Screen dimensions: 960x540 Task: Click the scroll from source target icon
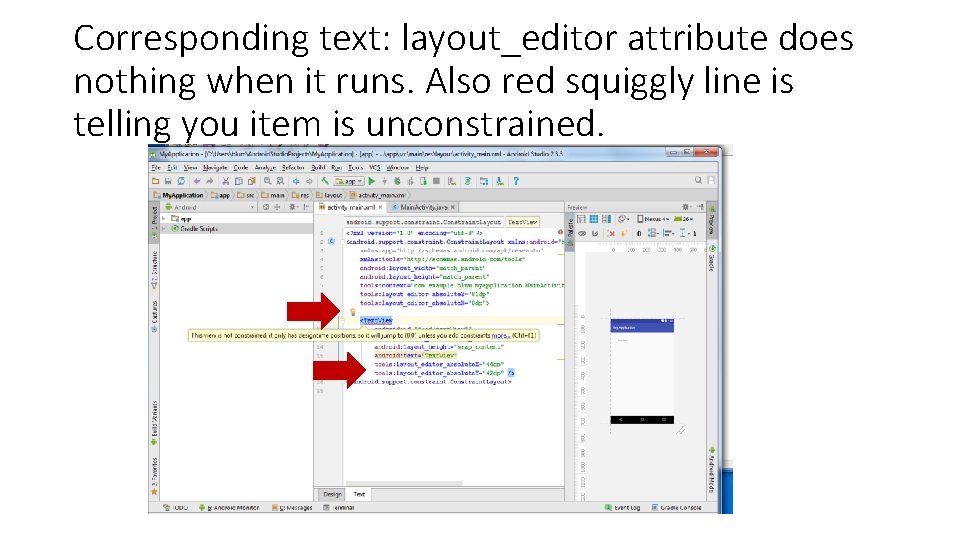click(x=266, y=208)
